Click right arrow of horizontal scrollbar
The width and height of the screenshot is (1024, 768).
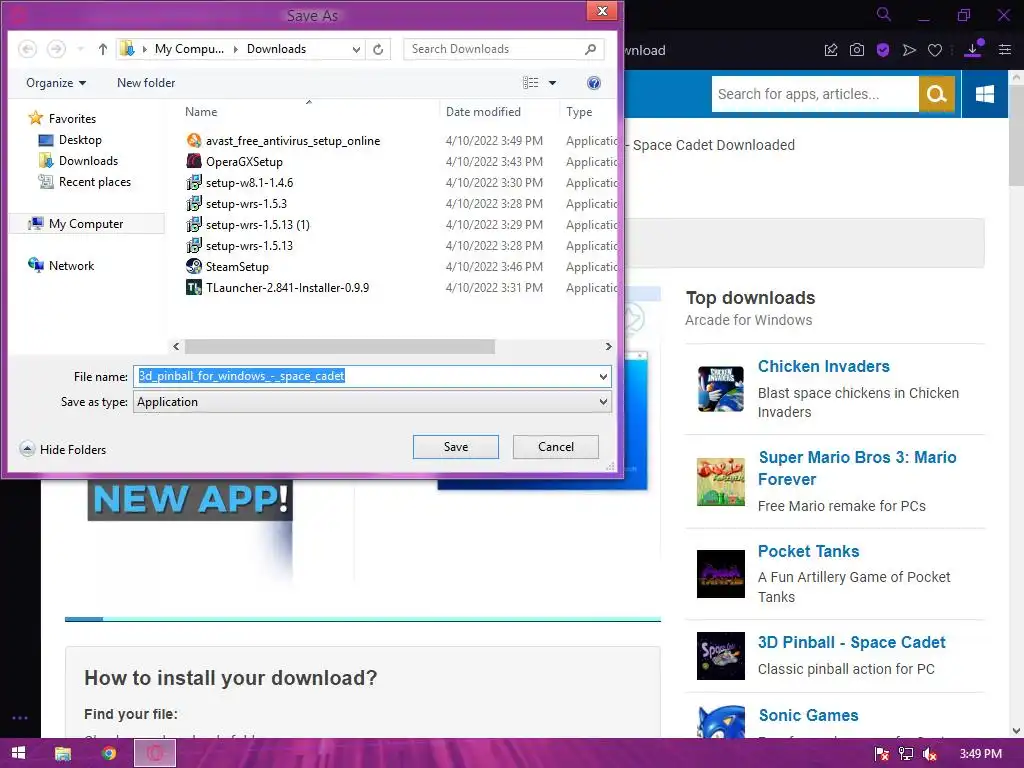[609, 346]
